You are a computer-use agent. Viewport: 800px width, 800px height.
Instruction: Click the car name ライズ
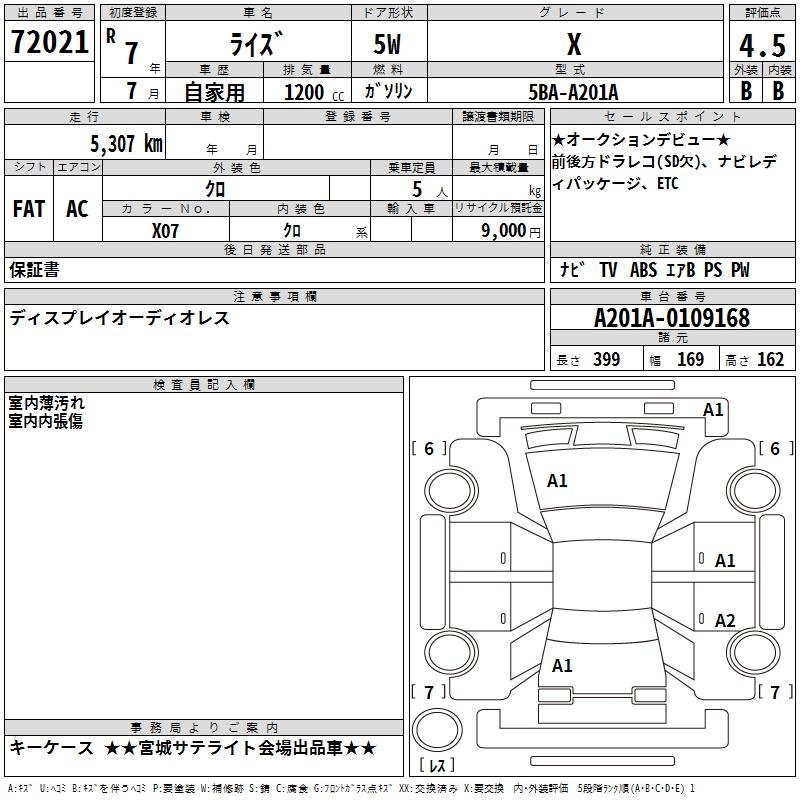click(x=256, y=46)
